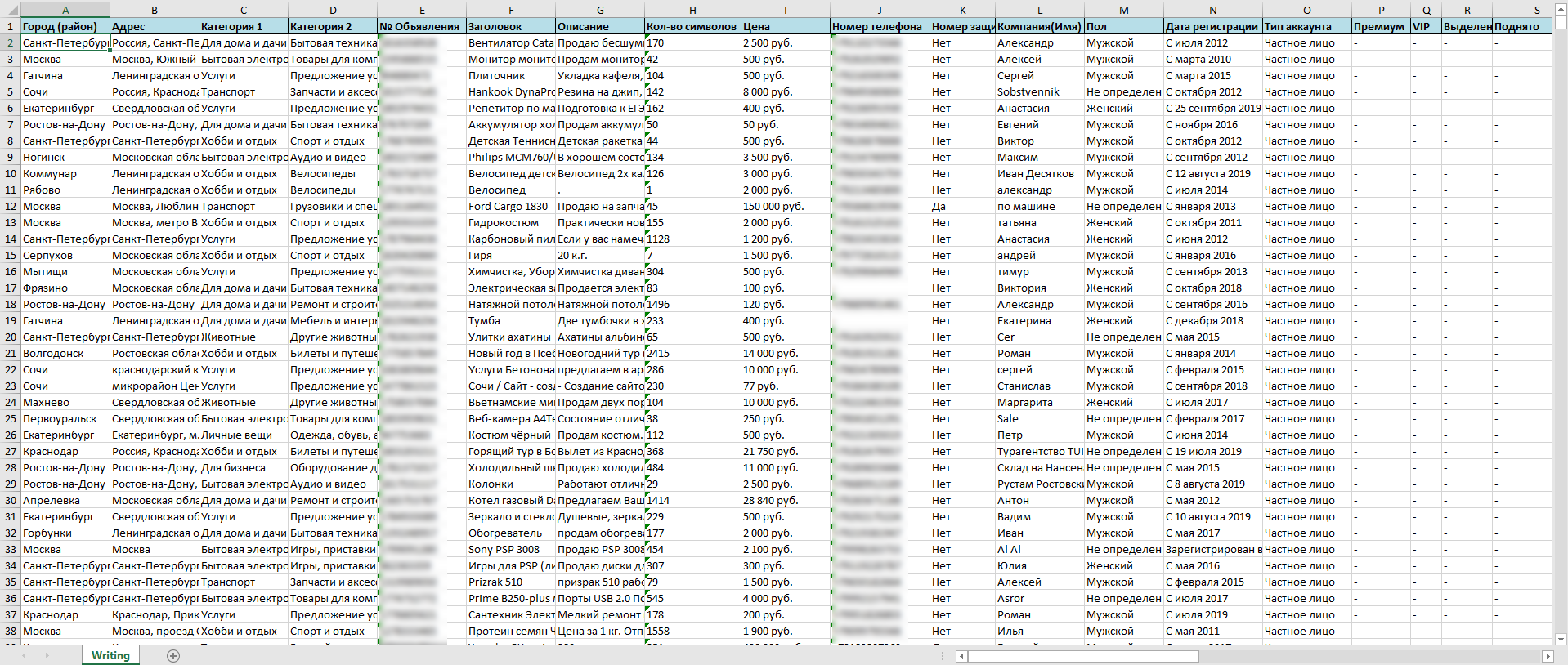Select row 27 header

pyautogui.click(x=11, y=451)
